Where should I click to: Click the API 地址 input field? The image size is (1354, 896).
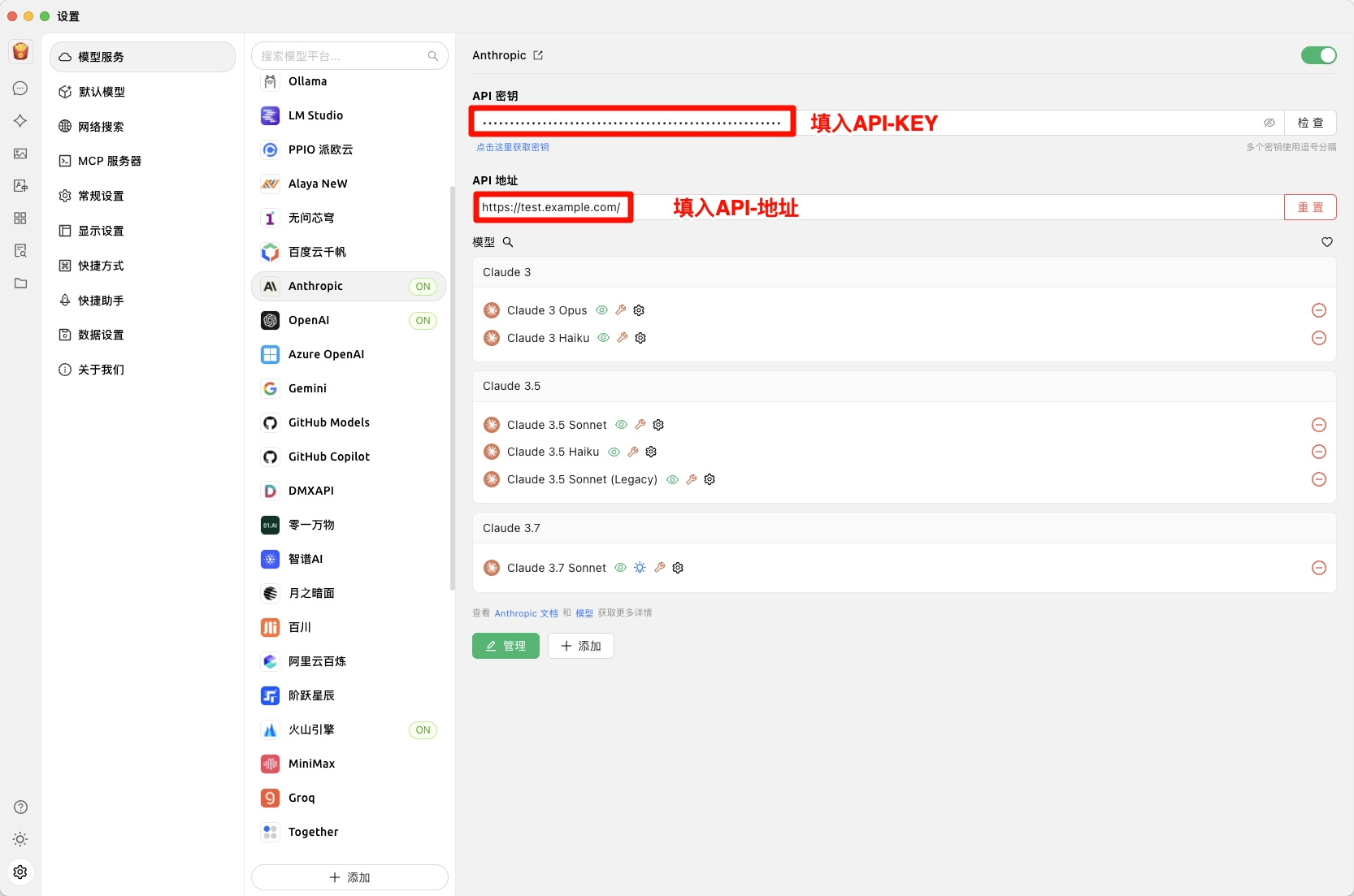pyautogui.click(x=878, y=207)
